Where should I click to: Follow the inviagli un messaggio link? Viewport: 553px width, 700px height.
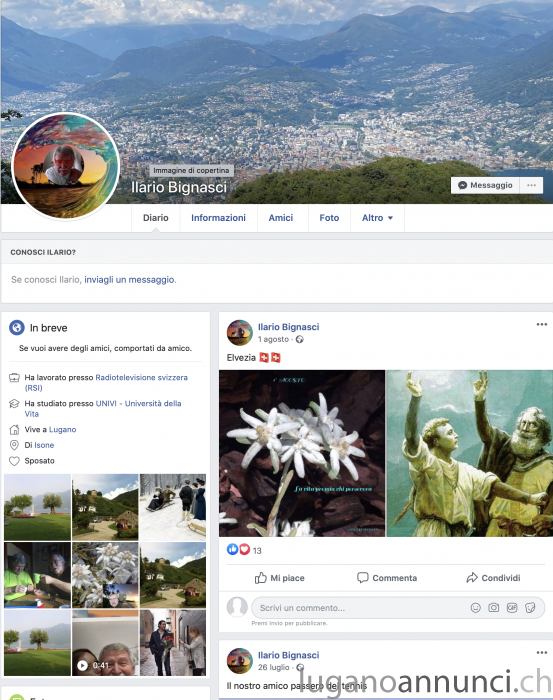click(129, 280)
